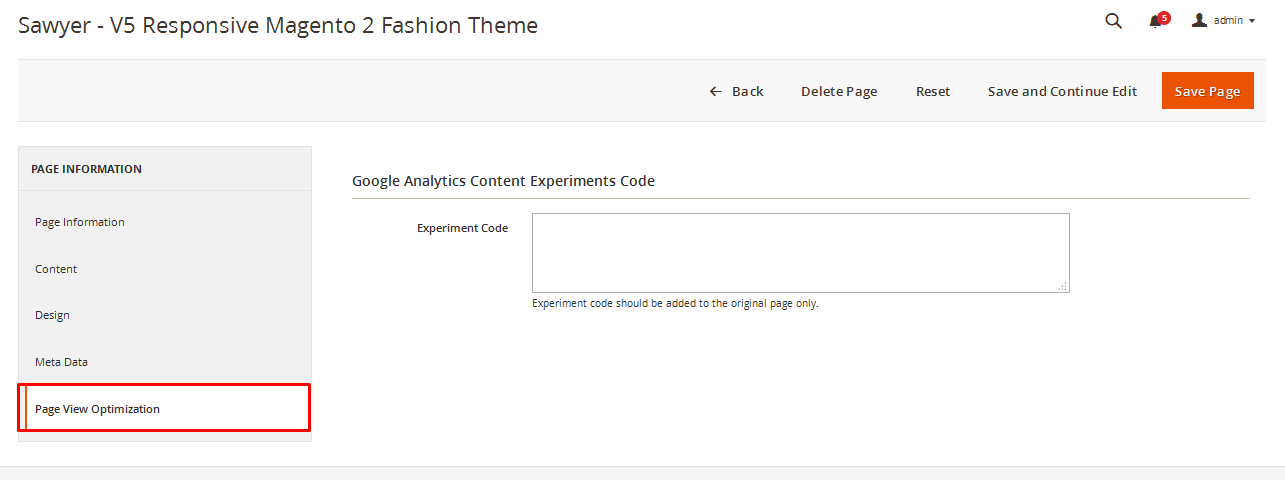Viewport: 1285px width, 480px height.
Task: Click Reset to discard changes
Action: click(933, 91)
